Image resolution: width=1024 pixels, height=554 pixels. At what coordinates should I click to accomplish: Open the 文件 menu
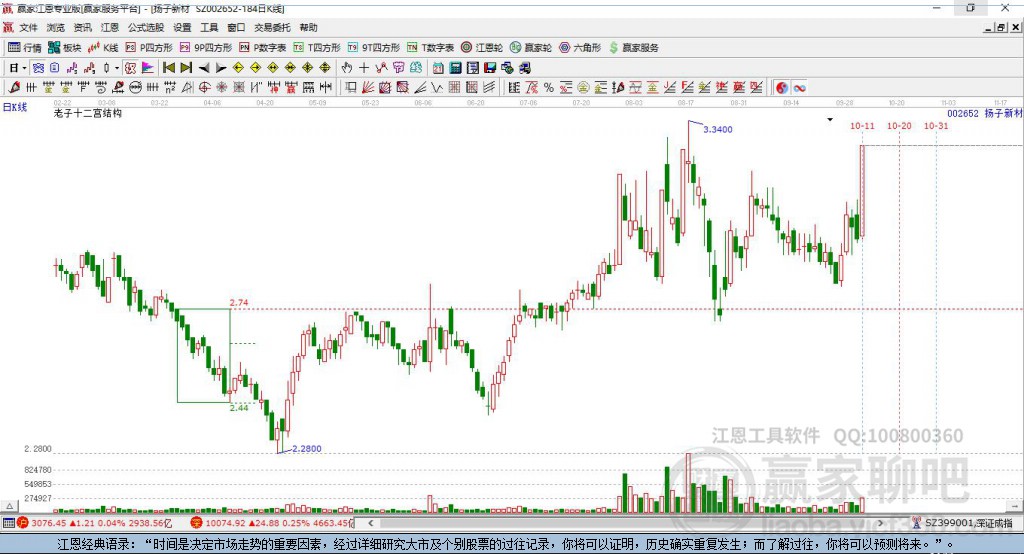tap(29, 27)
